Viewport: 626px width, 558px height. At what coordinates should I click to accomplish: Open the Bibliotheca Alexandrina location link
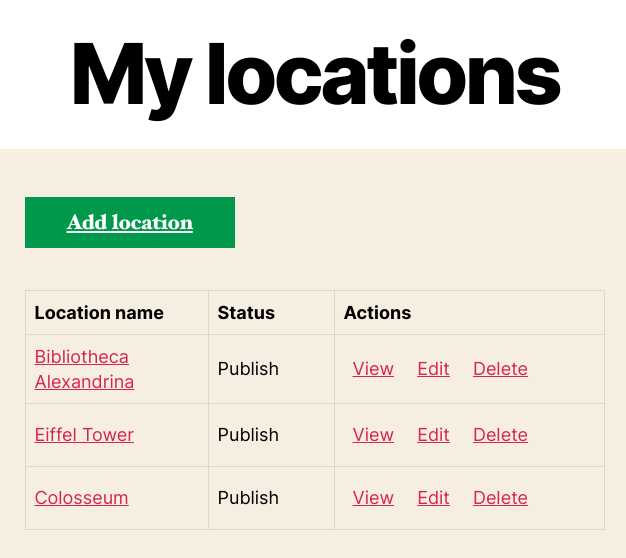[x=84, y=369]
